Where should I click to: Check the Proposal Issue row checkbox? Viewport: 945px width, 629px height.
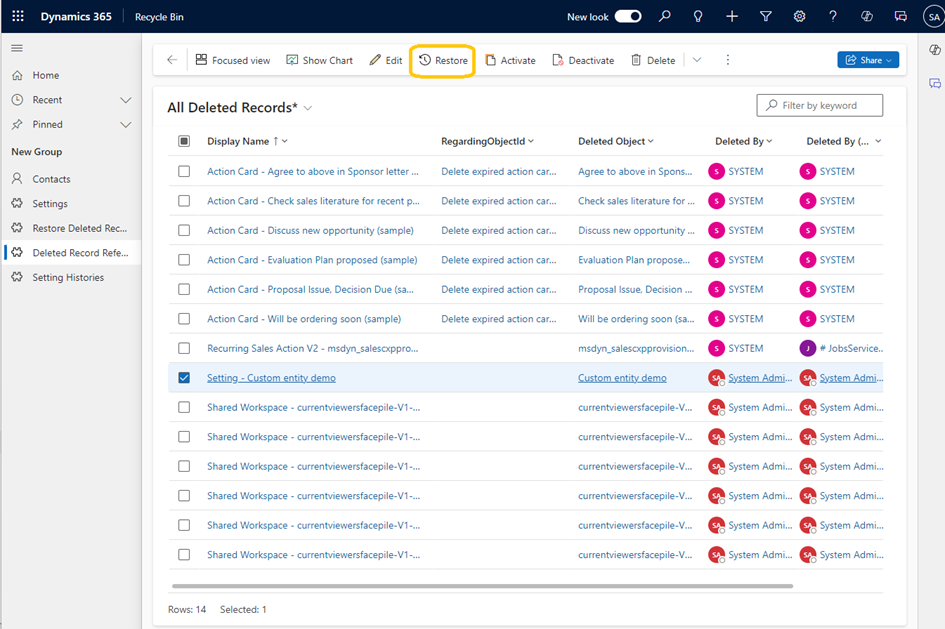184,289
